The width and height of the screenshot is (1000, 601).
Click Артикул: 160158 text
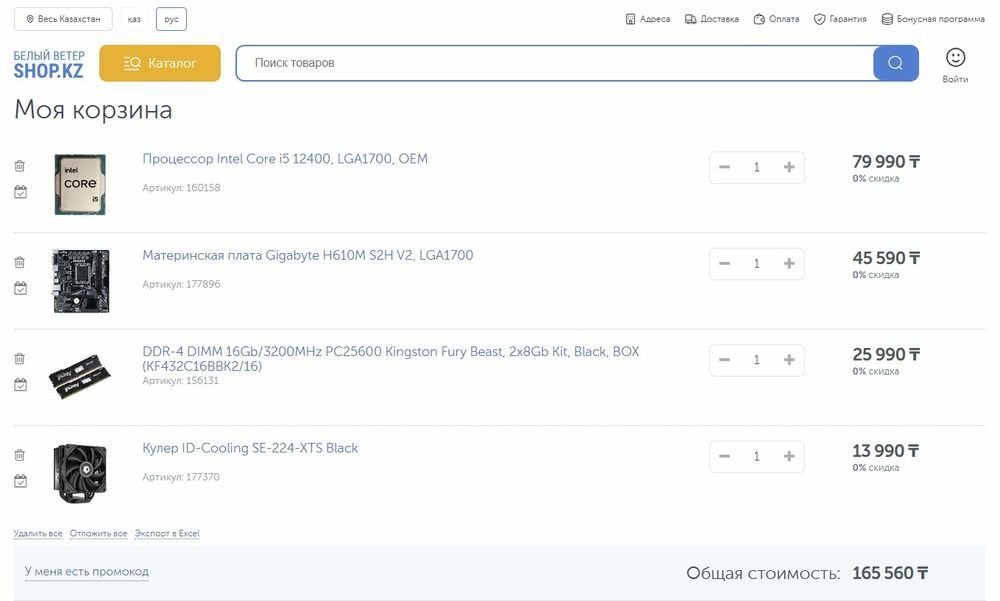[181, 188]
